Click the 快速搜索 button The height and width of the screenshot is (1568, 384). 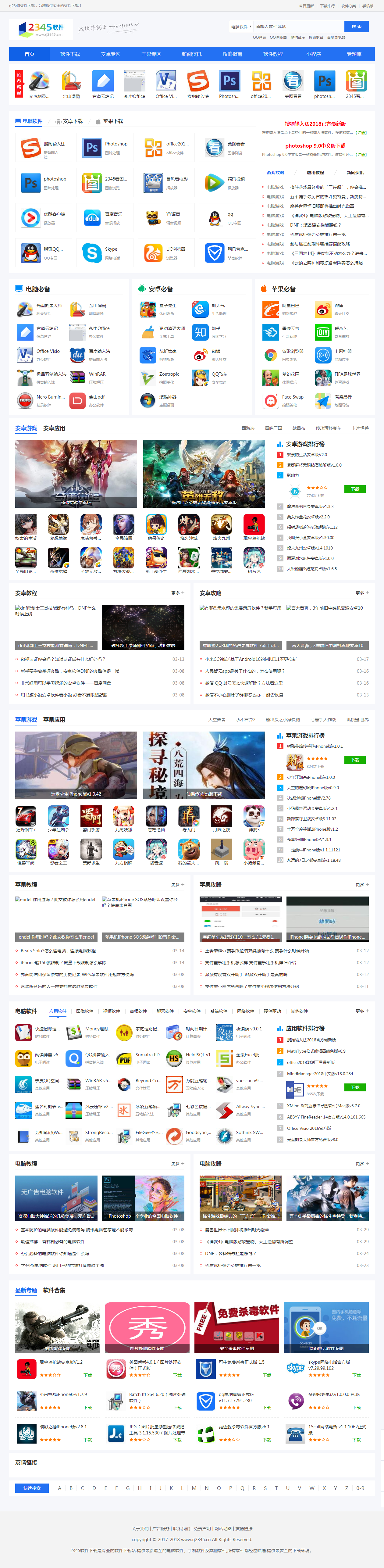click(32, 1488)
